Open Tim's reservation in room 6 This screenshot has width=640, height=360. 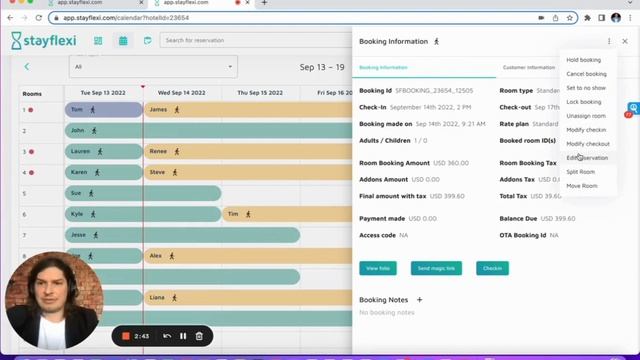coord(287,214)
